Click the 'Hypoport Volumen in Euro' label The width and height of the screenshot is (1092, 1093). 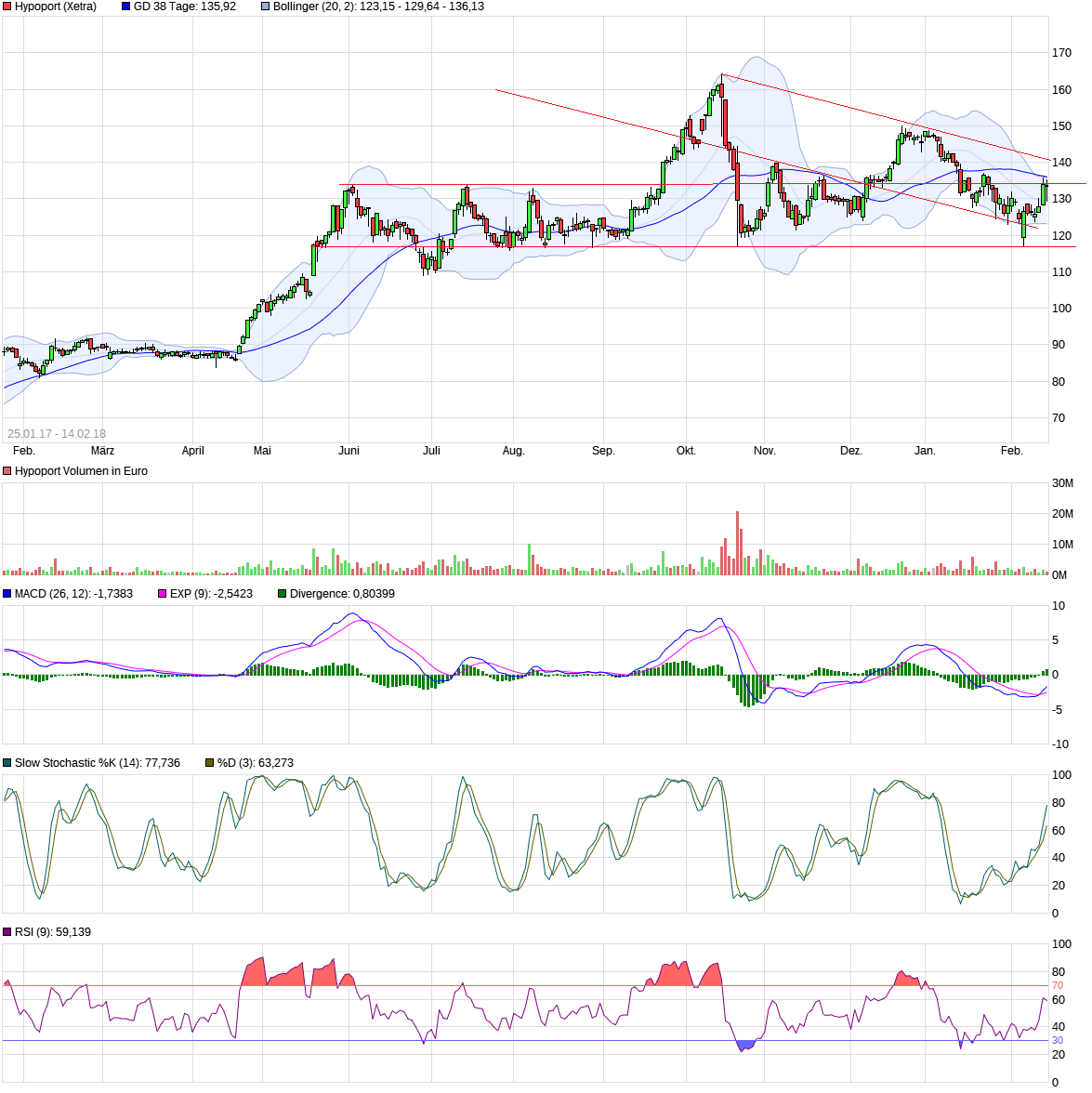tap(81, 471)
